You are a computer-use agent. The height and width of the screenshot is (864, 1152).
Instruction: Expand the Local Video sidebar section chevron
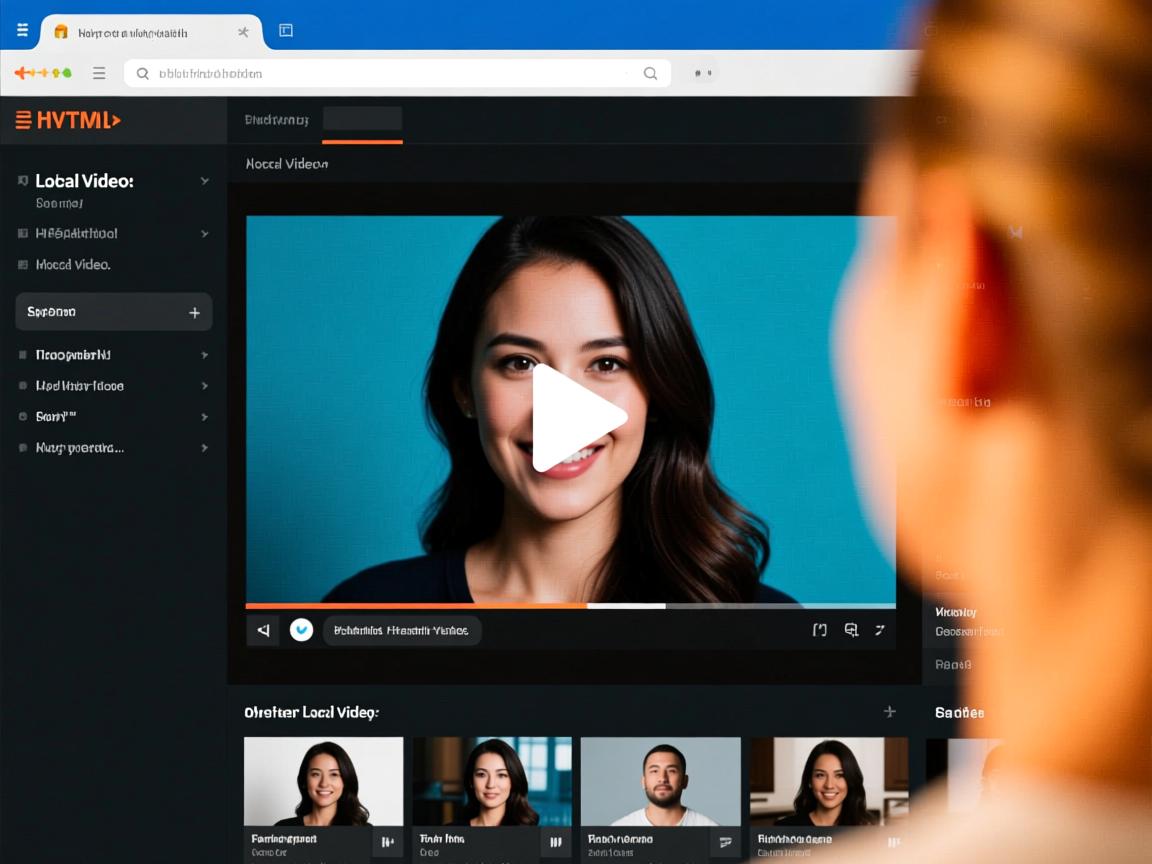tap(204, 181)
